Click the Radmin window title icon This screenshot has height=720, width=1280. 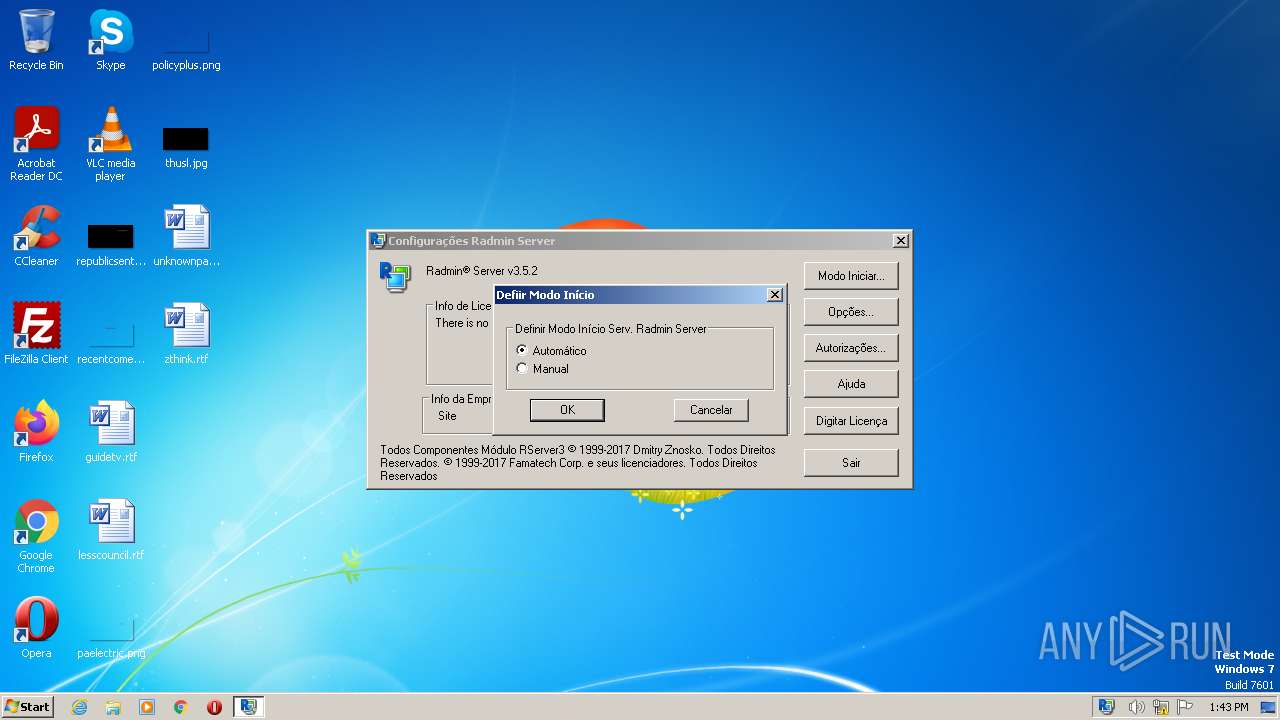378,241
